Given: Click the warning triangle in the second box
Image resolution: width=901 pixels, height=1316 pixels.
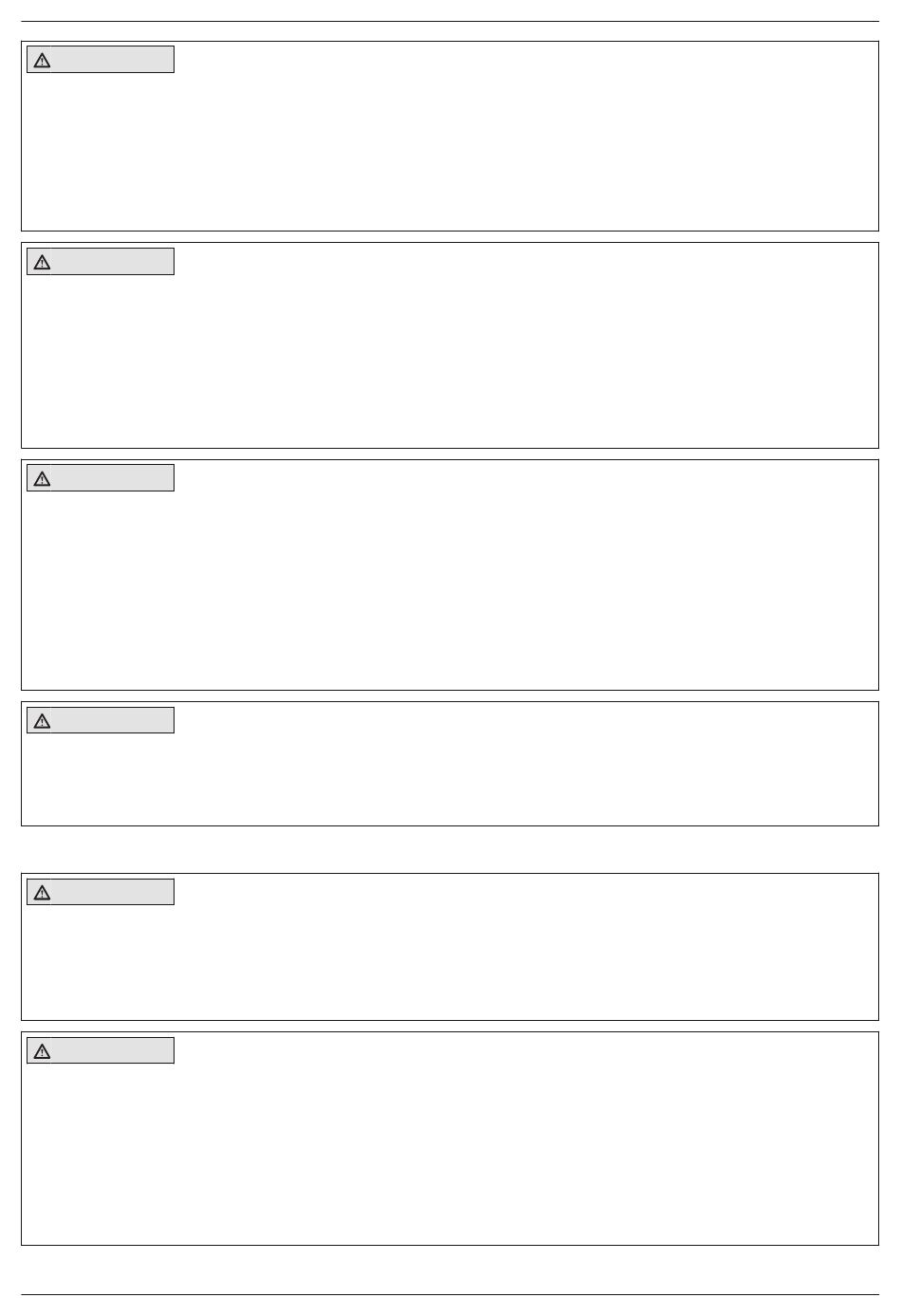Looking at the screenshot, I should point(42,263).
